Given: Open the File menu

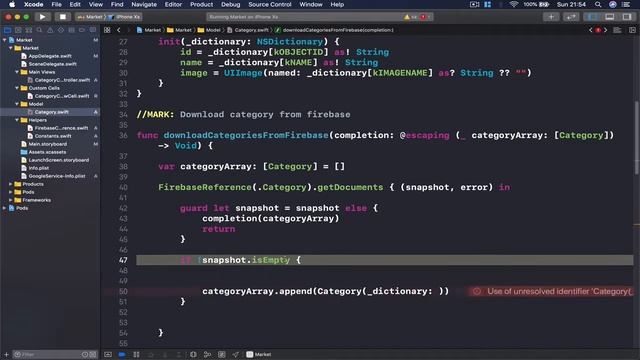Looking at the screenshot, I should coord(56,4).
